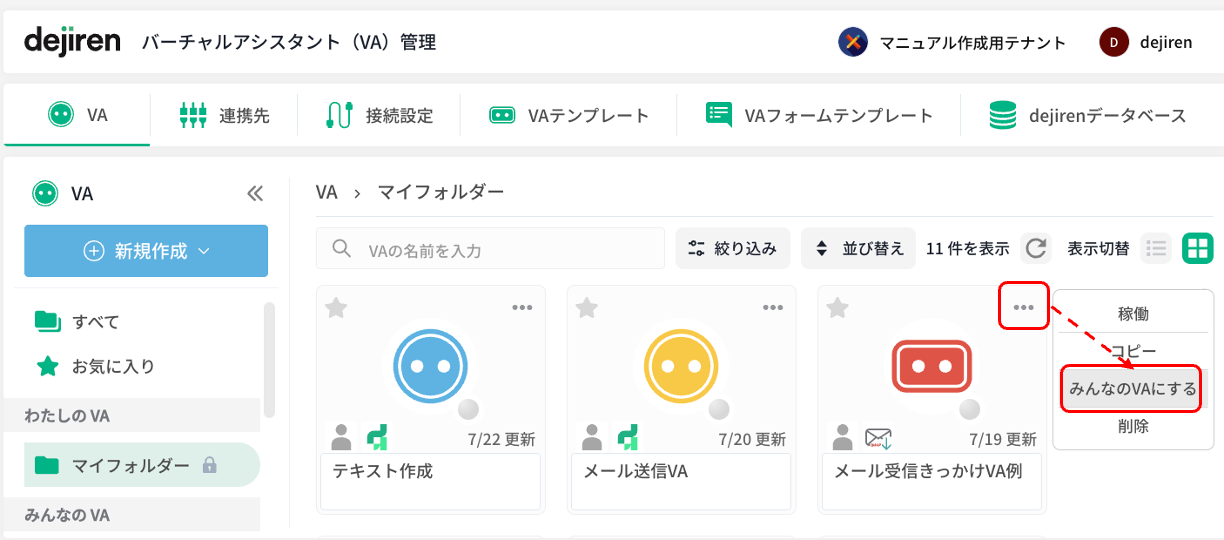Favorite the テキスト作成 VA star

point(336,308)
